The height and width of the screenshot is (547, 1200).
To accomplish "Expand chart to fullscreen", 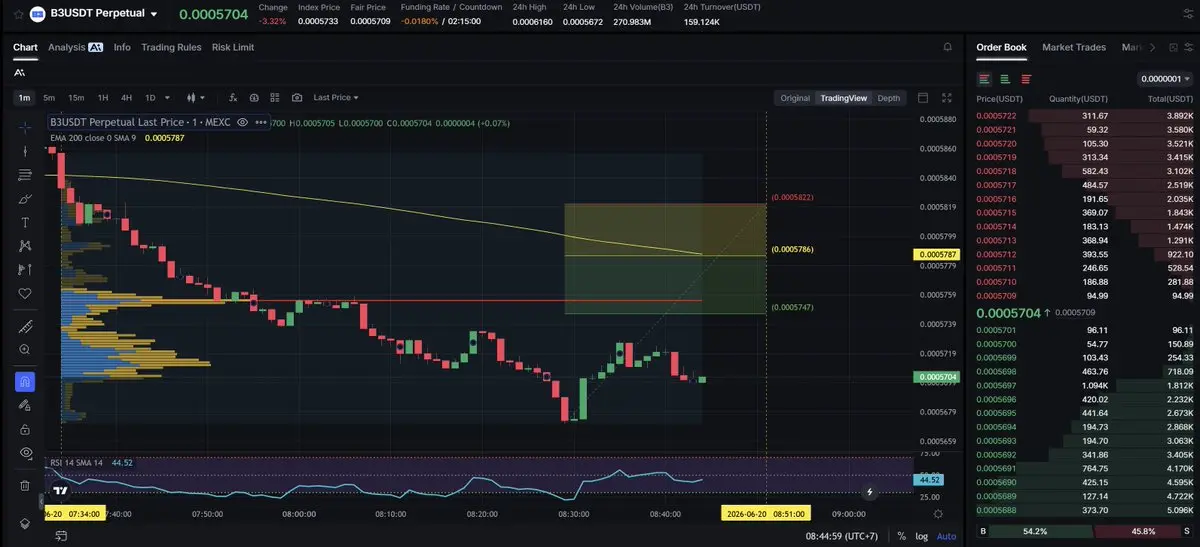I will pos(947,98).
